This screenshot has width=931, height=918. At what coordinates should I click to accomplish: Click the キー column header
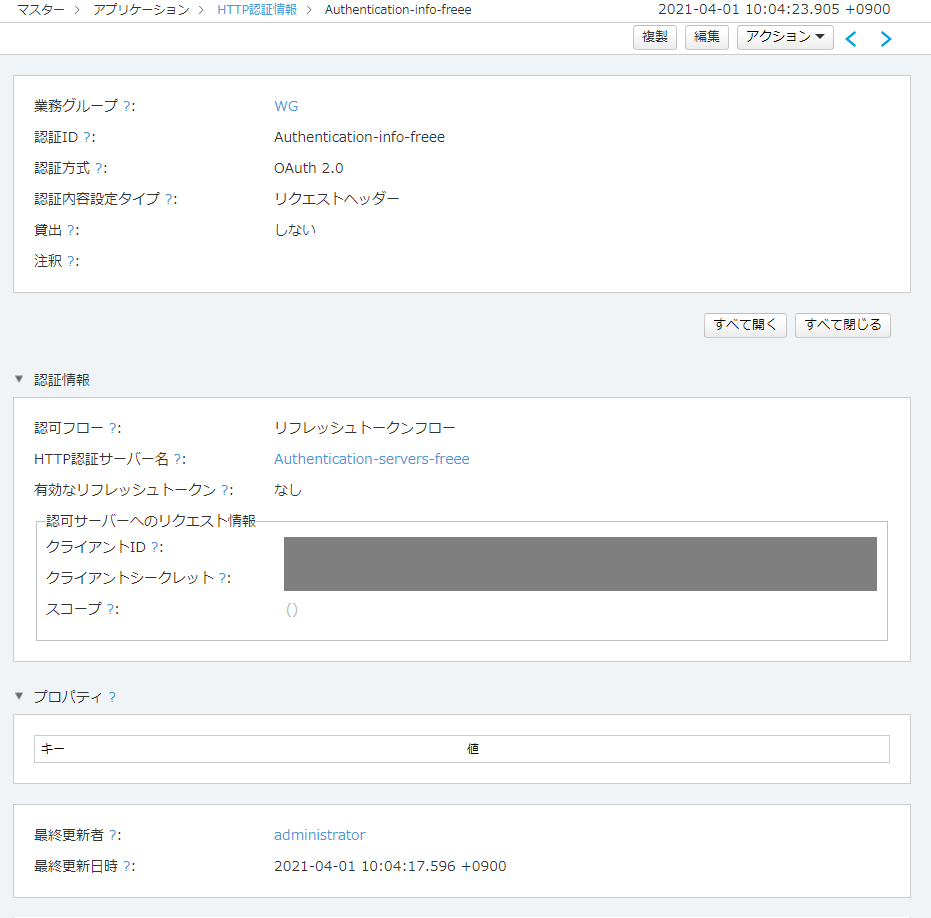point(53,749)
